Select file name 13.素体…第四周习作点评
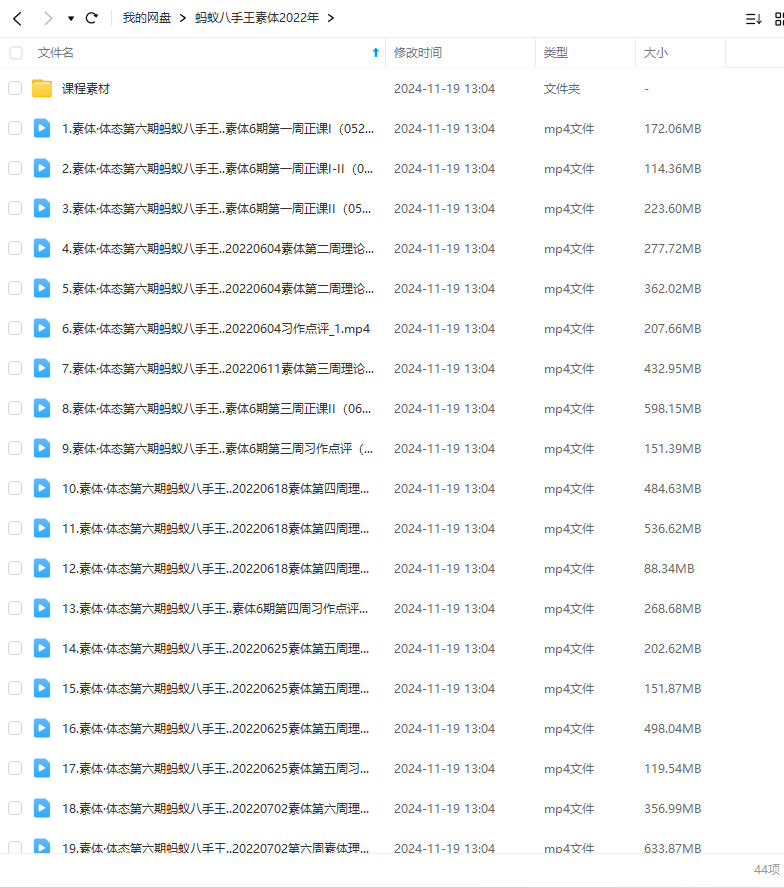The image size is (784, 888). click(x=215, y=609)
